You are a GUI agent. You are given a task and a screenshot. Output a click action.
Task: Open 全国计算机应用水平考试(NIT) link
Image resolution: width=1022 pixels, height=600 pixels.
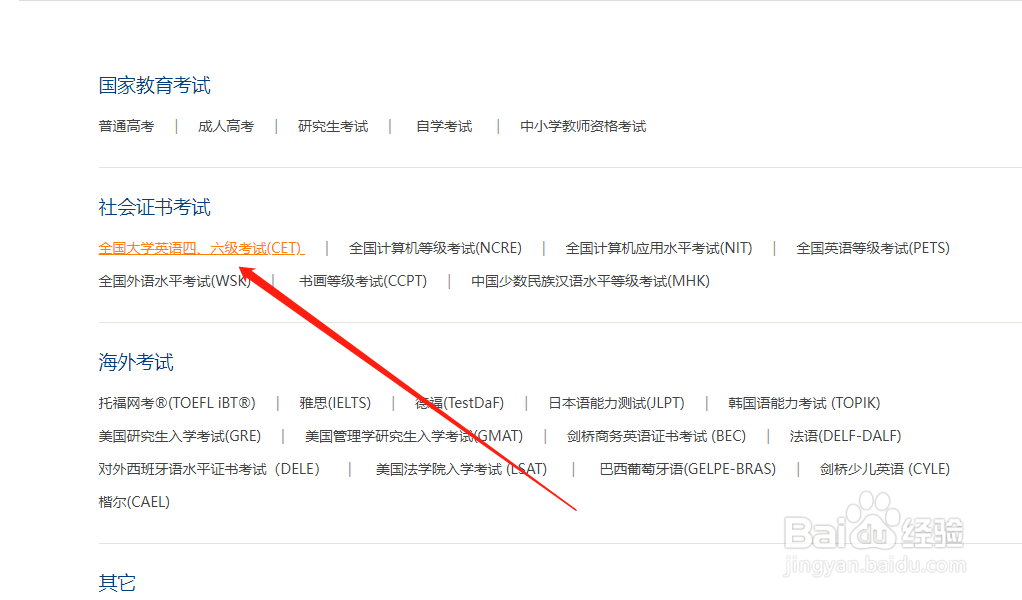(x=659, y=247)
